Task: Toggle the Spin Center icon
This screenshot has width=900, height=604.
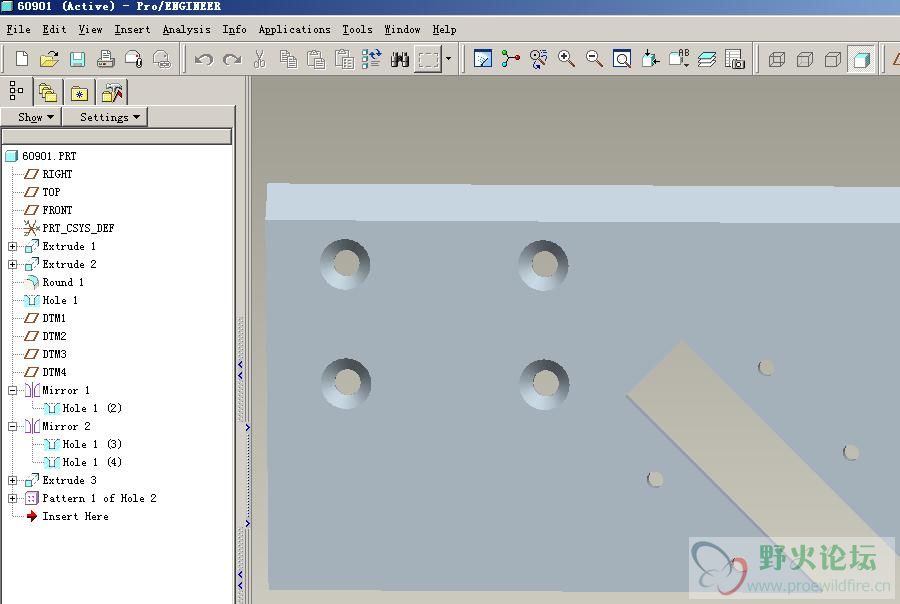Action: pos(510,59)
